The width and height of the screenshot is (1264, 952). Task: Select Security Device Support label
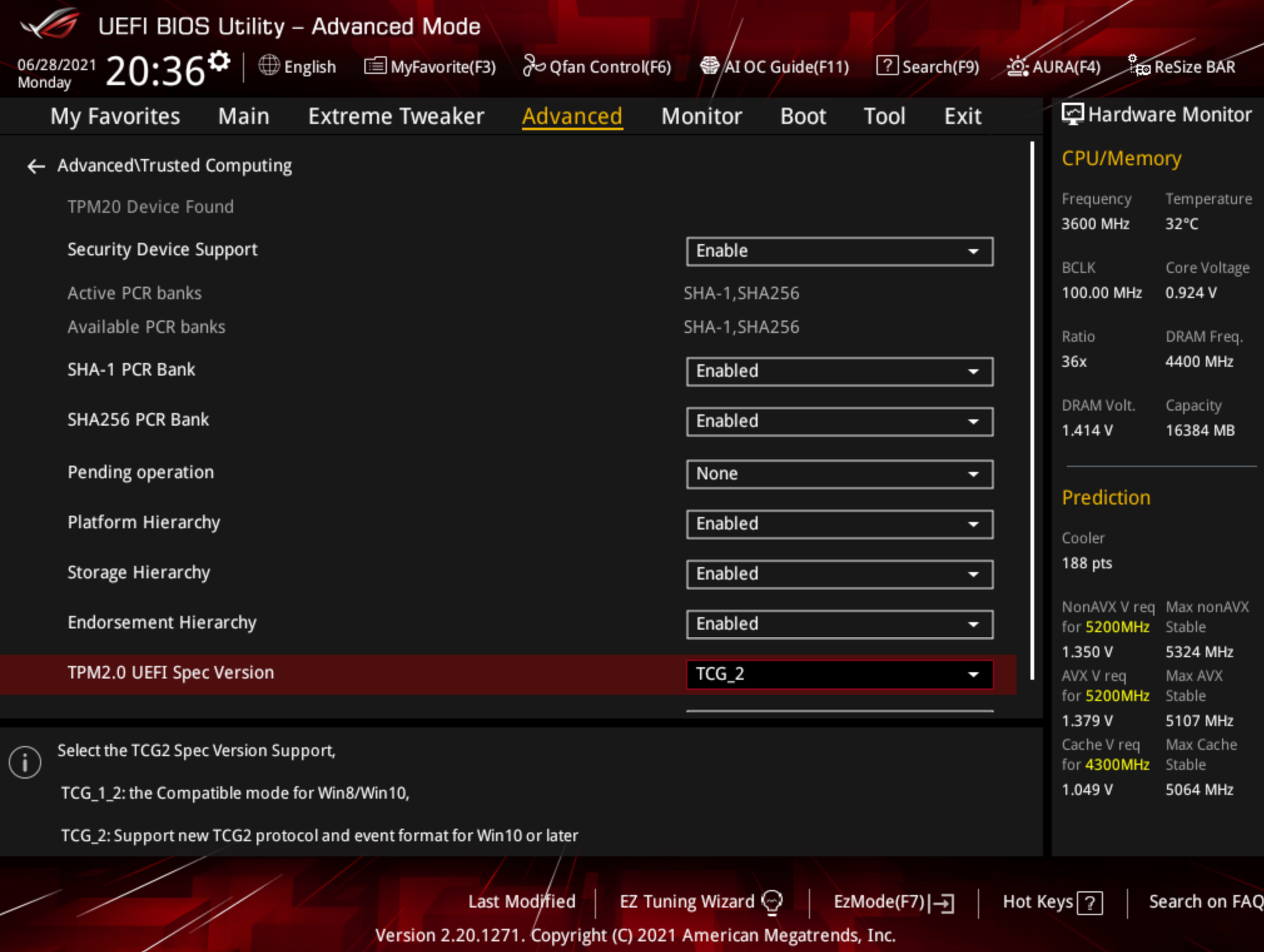coord(162,250)
